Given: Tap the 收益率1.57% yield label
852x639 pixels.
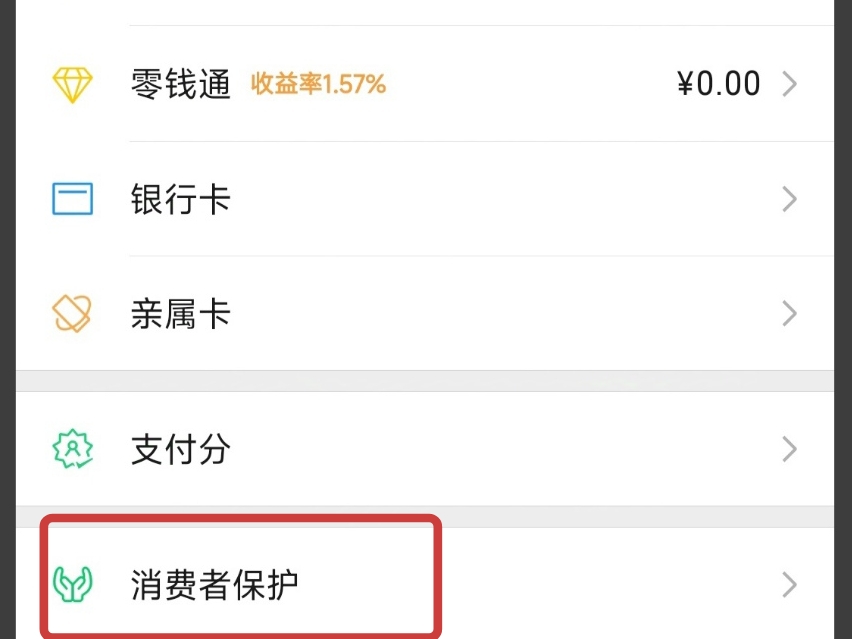Looking at the screenshot, I should [320, 85].
